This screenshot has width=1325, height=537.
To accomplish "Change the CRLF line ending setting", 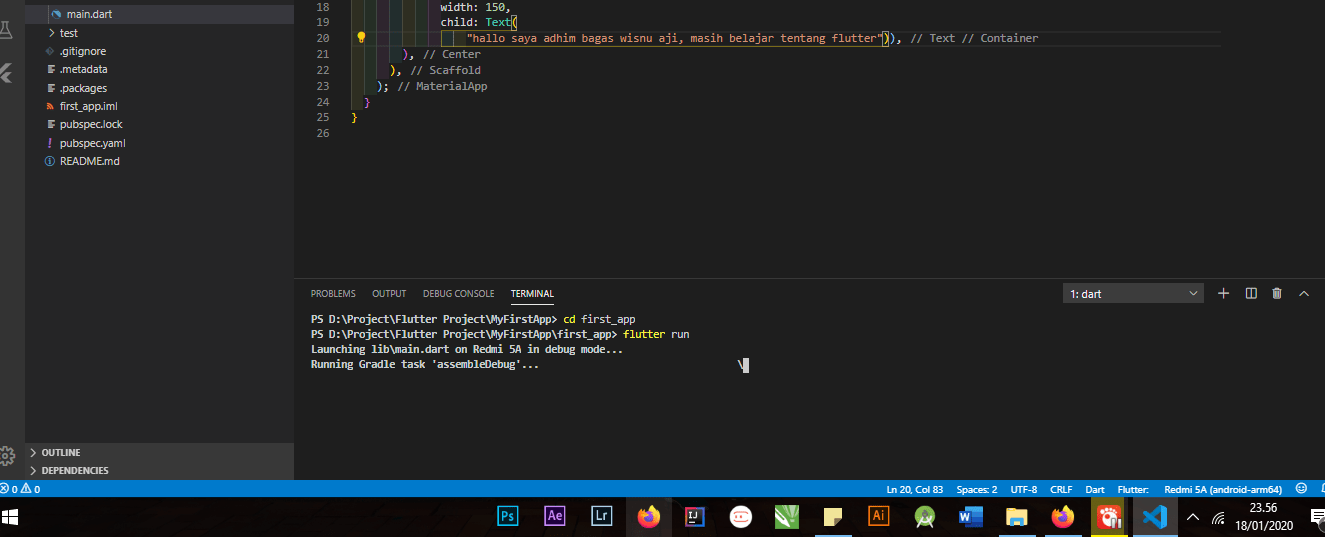I will (1060, 489).
